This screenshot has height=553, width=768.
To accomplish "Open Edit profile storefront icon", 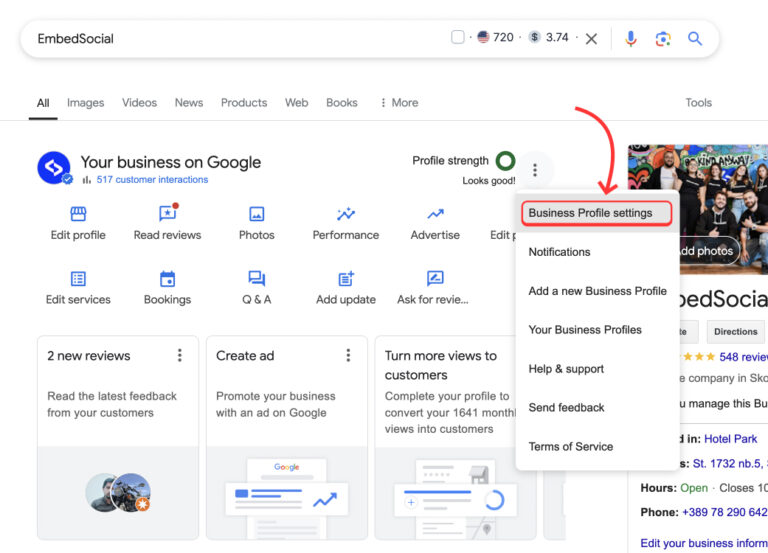I will pos(78,214).
